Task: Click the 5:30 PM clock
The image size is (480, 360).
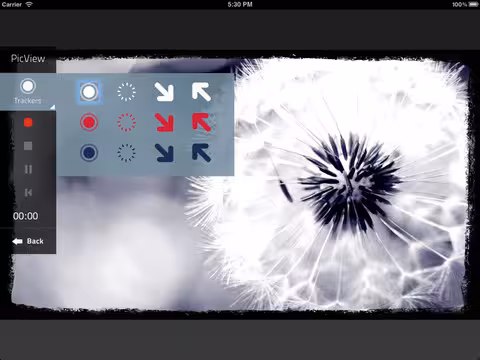Action: 240,4
